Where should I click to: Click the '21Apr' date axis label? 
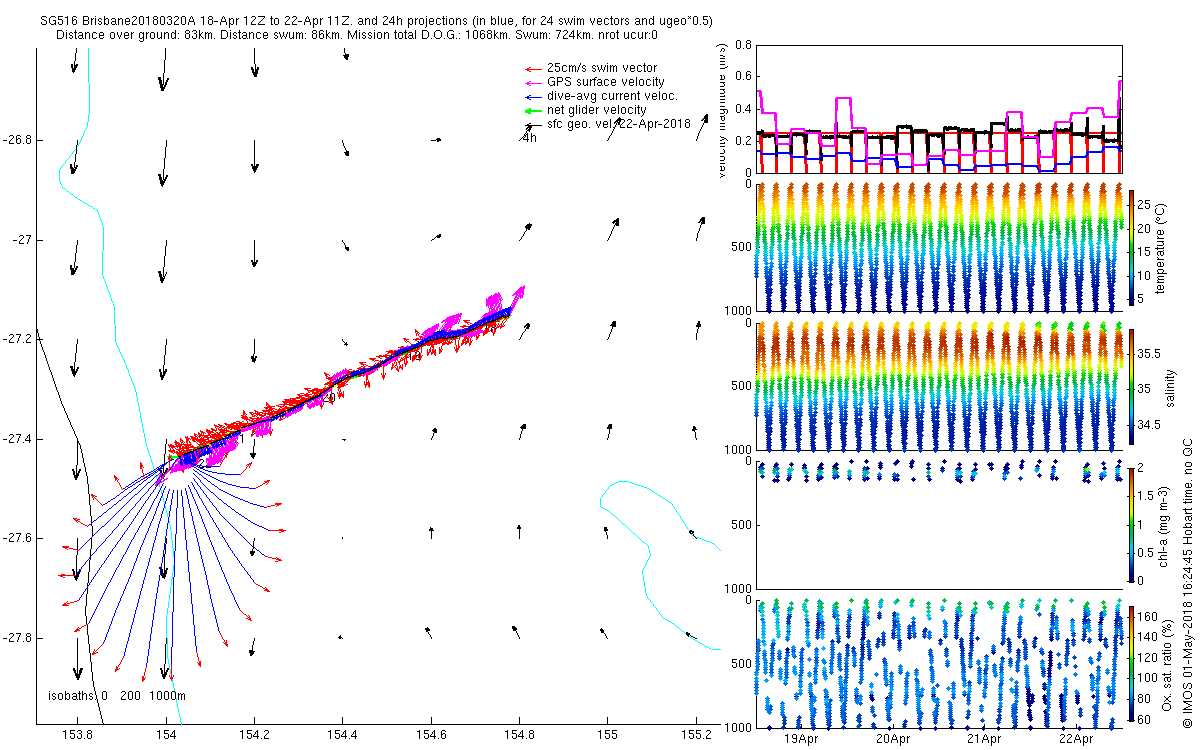(985, 739)
